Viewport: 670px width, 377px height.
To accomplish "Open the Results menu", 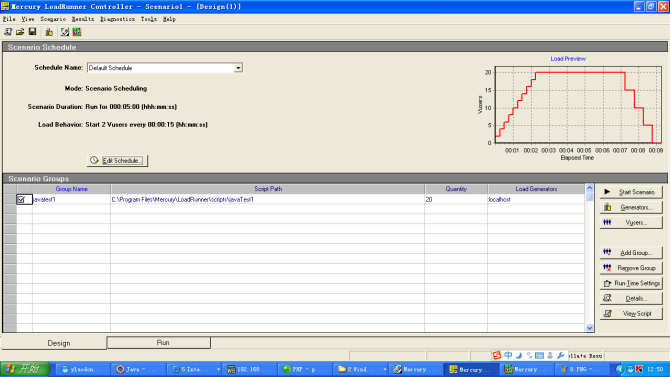I will 83,19.
